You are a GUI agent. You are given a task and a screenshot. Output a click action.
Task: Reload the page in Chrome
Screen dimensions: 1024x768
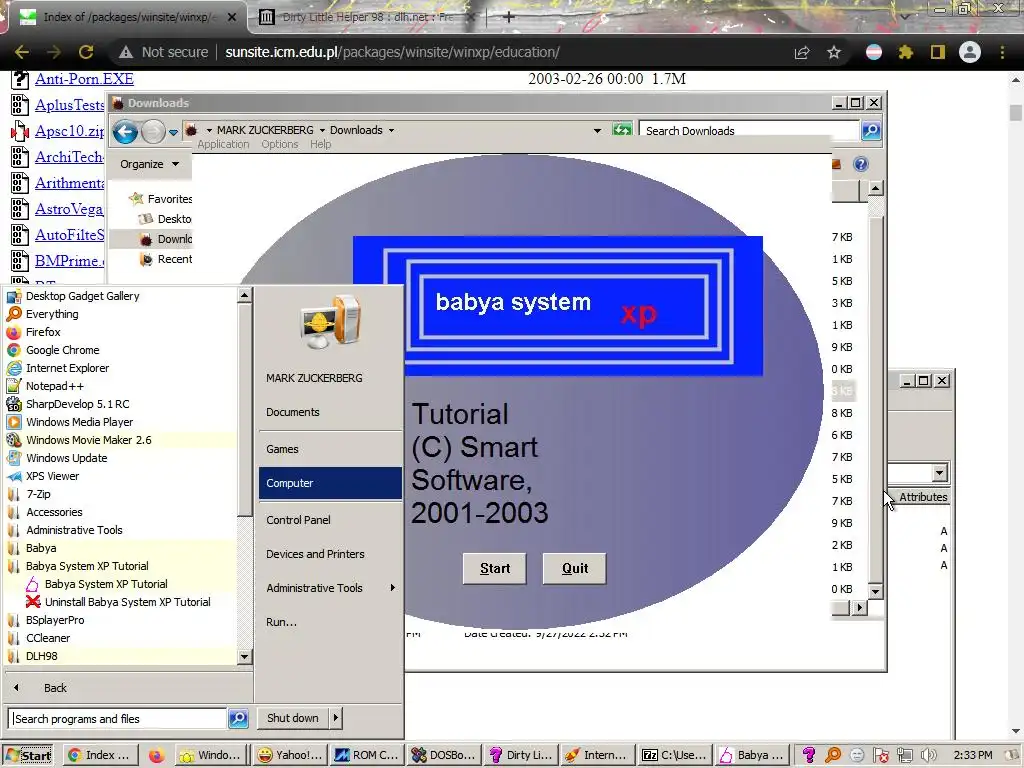[86, 52]
